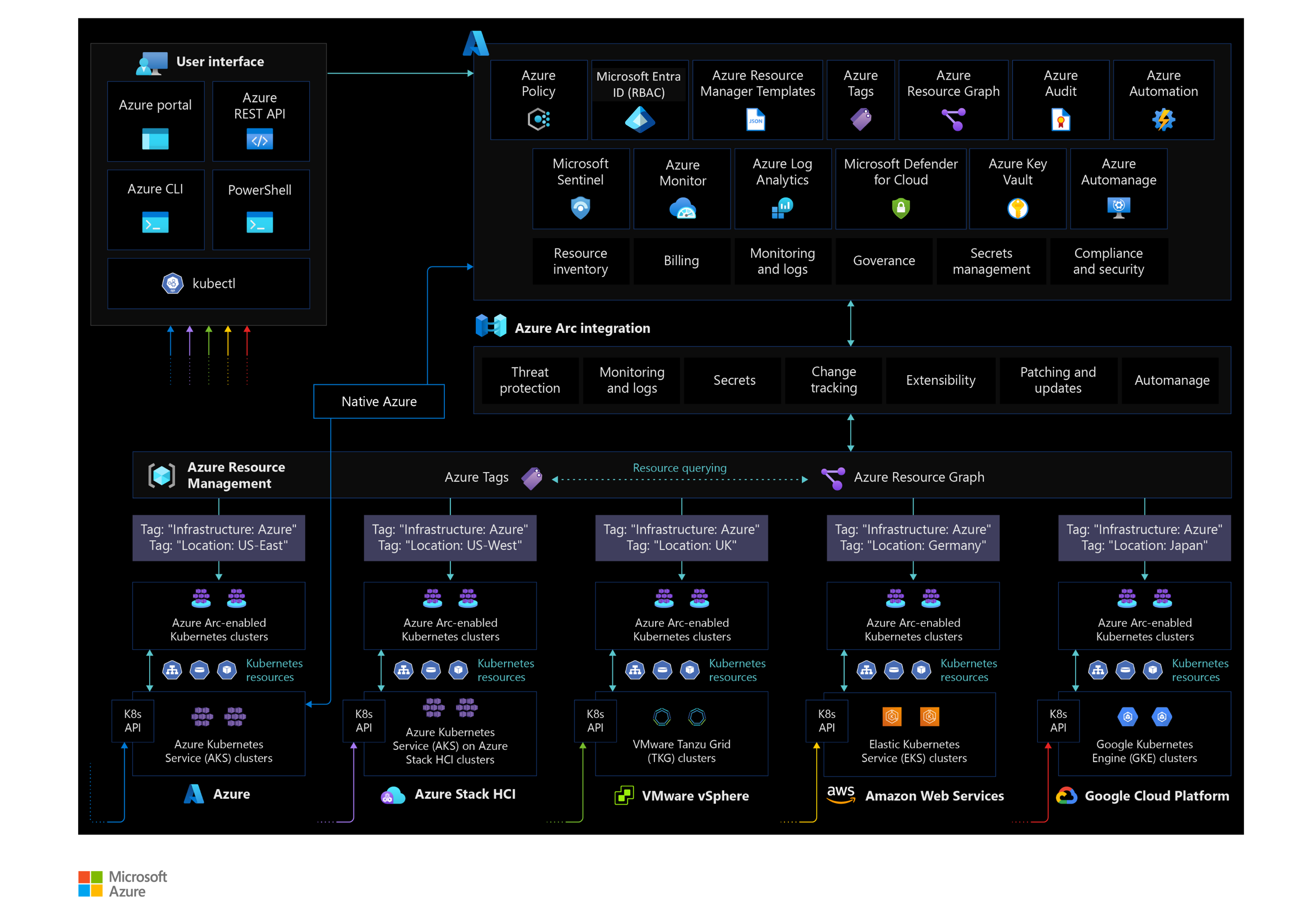The image size is (1316, 922).
Task: Click the Monitoring and logs box under Log Analytics
Action: pos(782,261)
